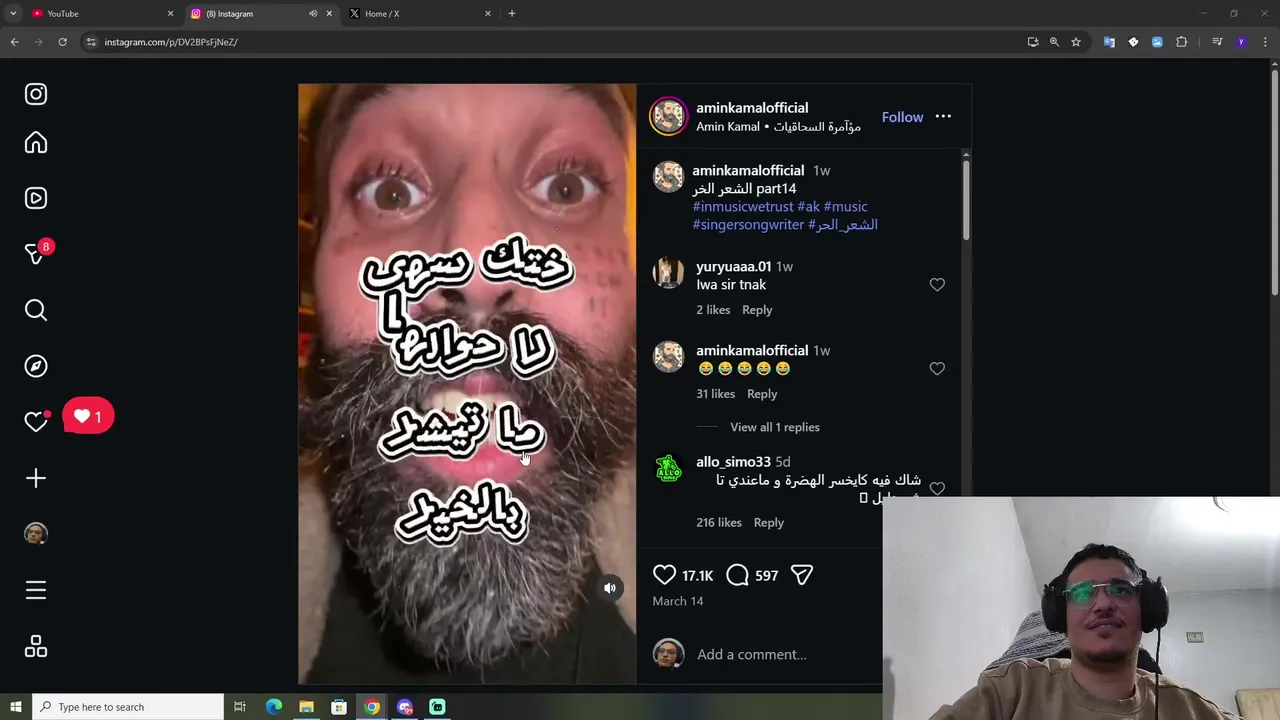The width and height of the screenshot is (1280, 720).
Task: Click the address bar URL
Action: (x=170, y=42)
